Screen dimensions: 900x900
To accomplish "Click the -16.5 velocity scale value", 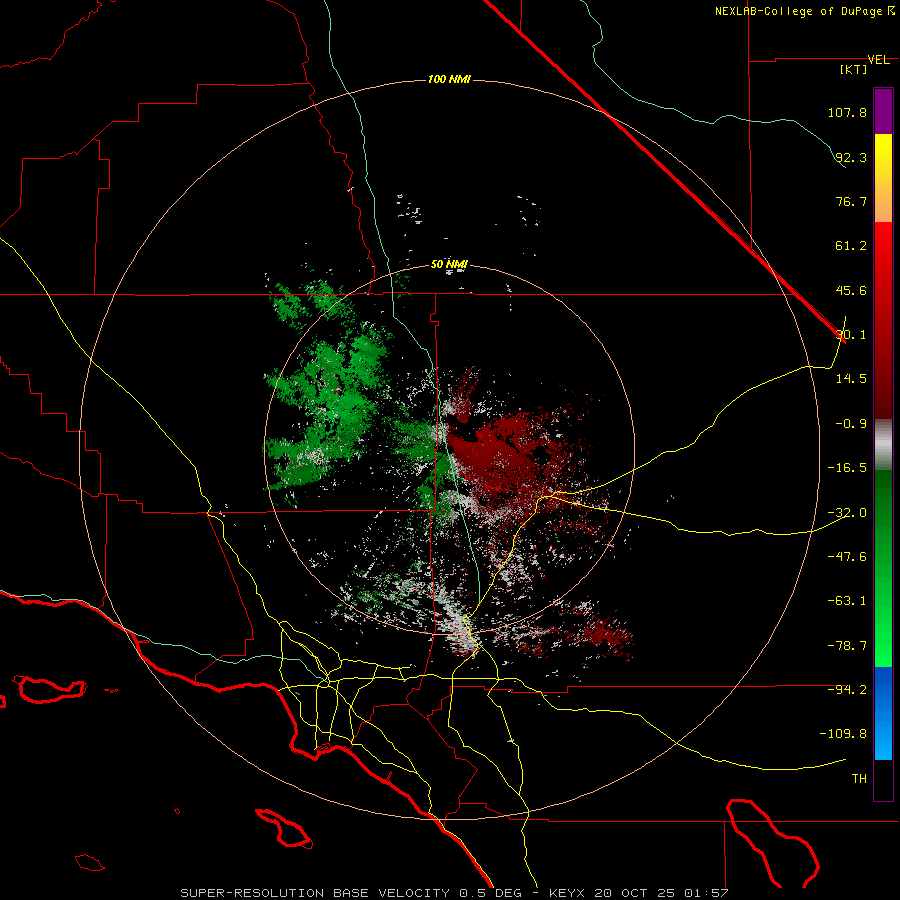I will click(x=847, y=468).
